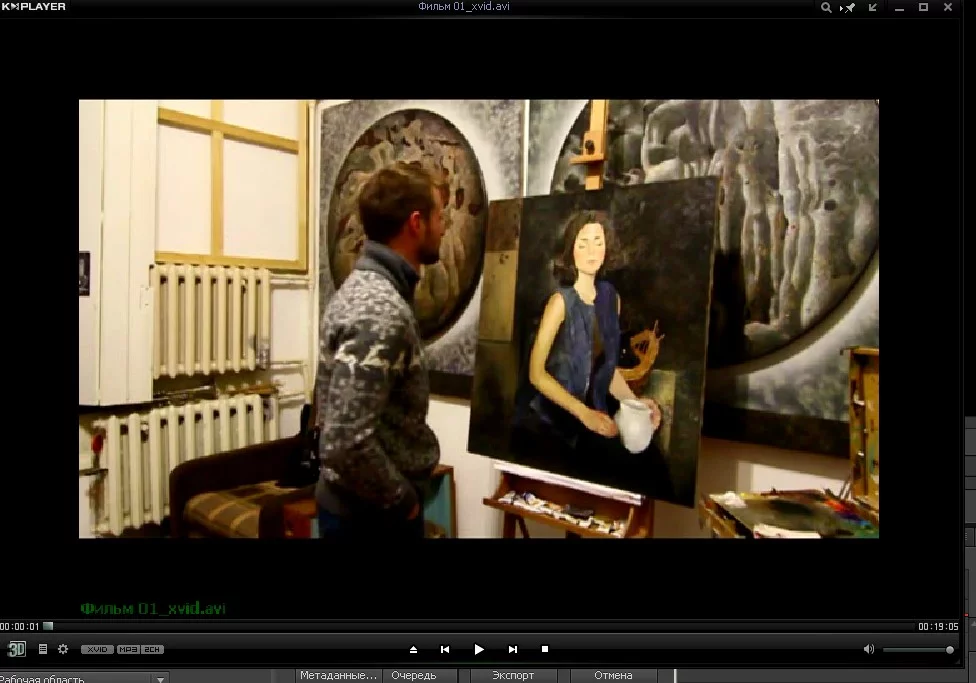The width and height of the screenshot is (976, 683).
Task: Click the XVID video codec badge
Action: (97, 649)
